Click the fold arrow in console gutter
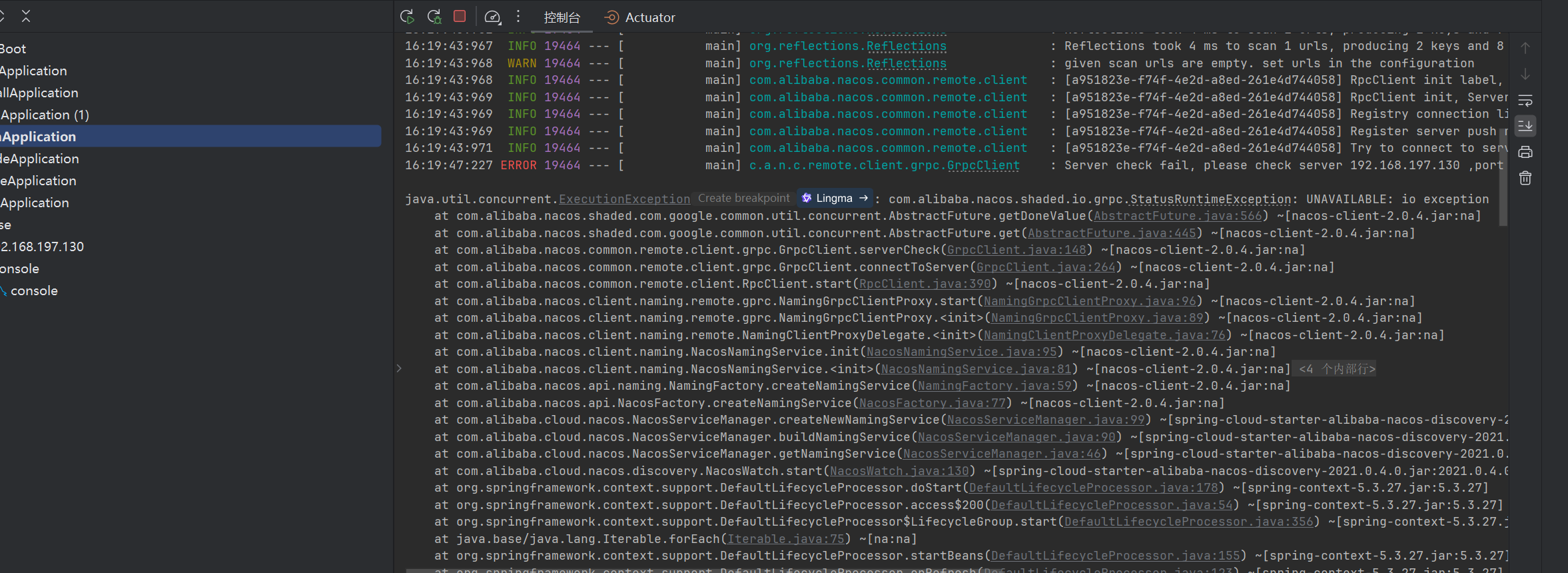Screen dimensions: 1568x573 [399, 368]
